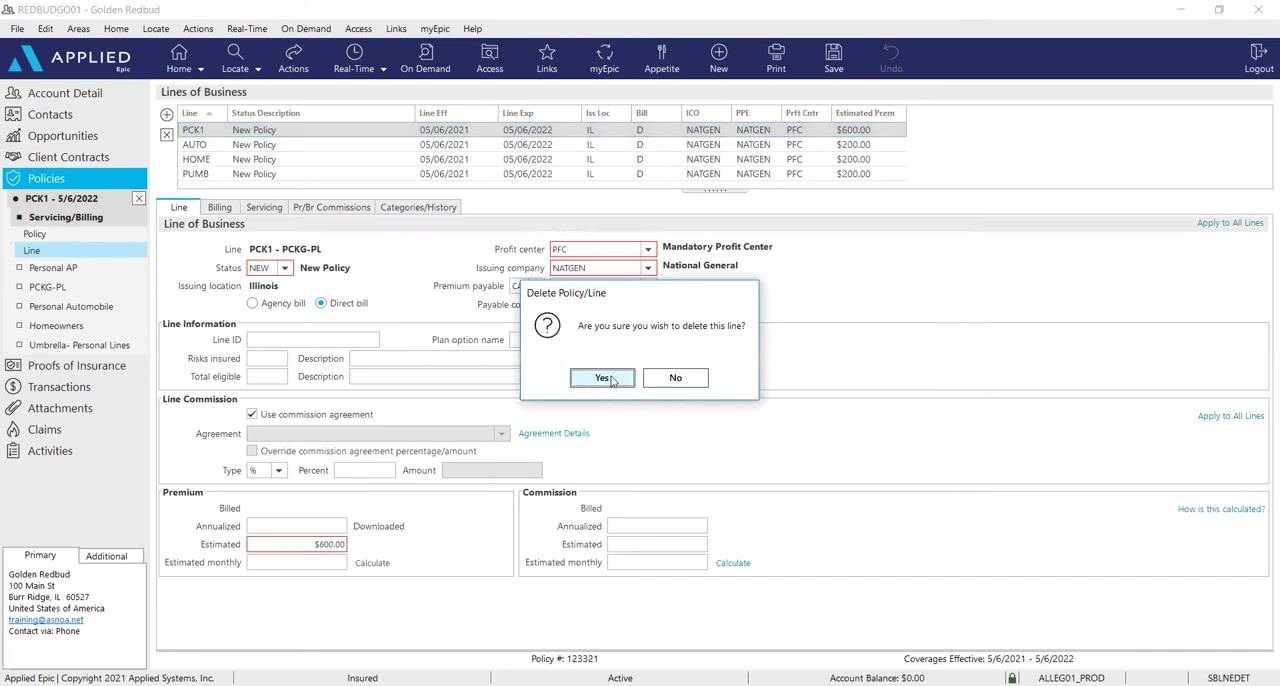
Task: Click the Premium Calculate link
Action: coord(372,563)
